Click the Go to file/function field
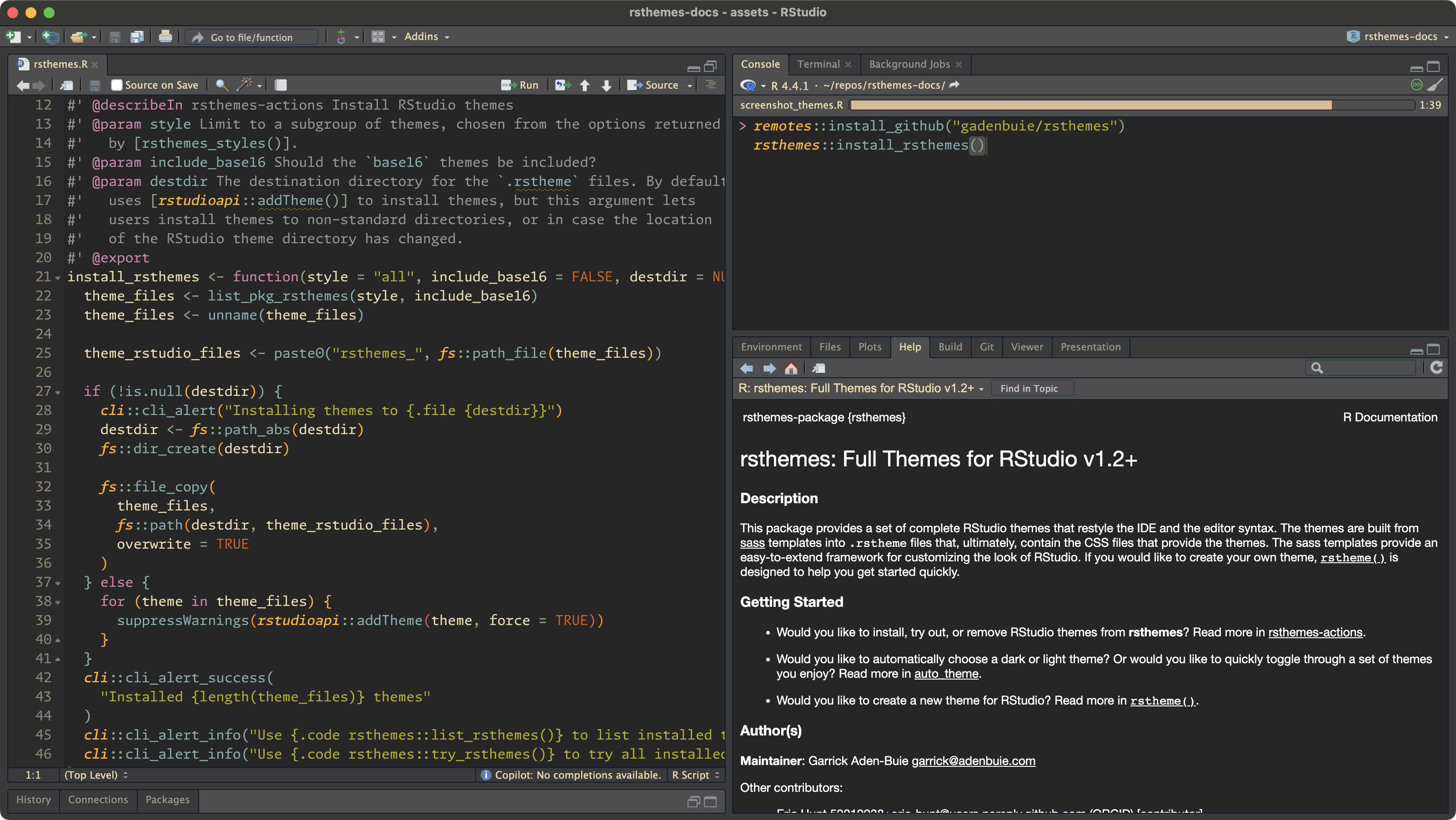 point(251,37)
